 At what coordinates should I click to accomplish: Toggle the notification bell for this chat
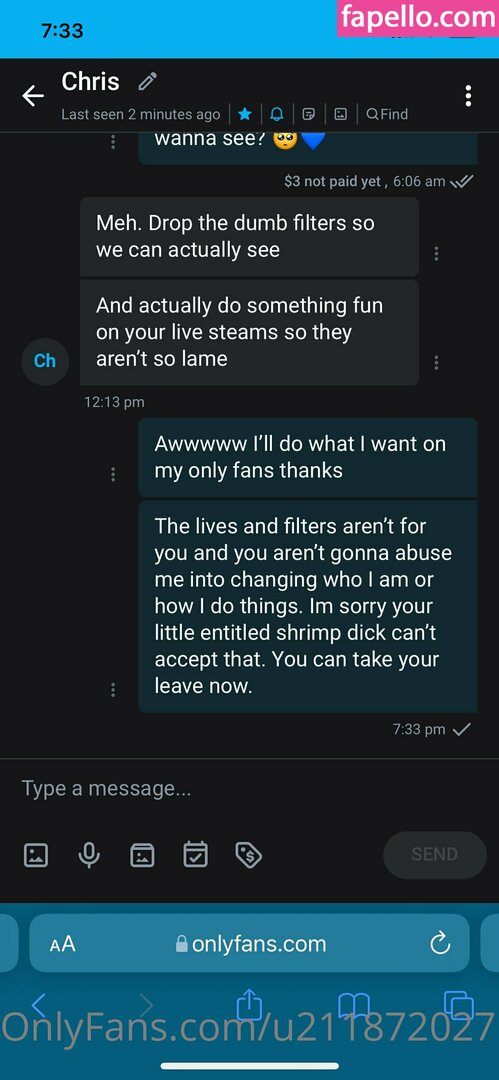[x=277, y=114]
